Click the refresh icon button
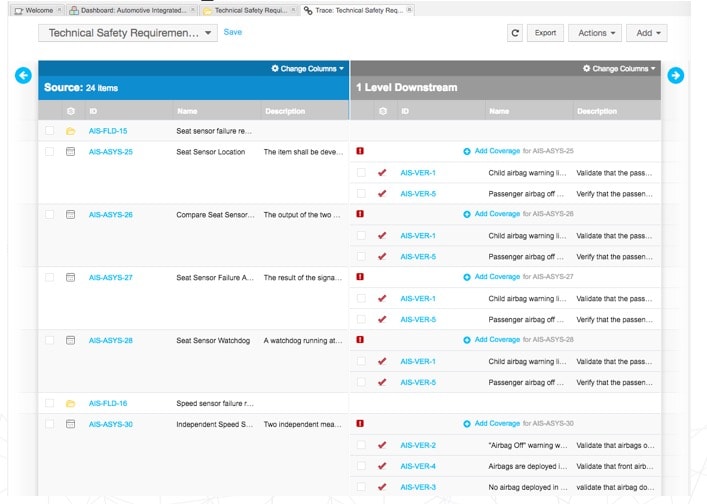This screenshot has width=707, height=504. point(515,33)
